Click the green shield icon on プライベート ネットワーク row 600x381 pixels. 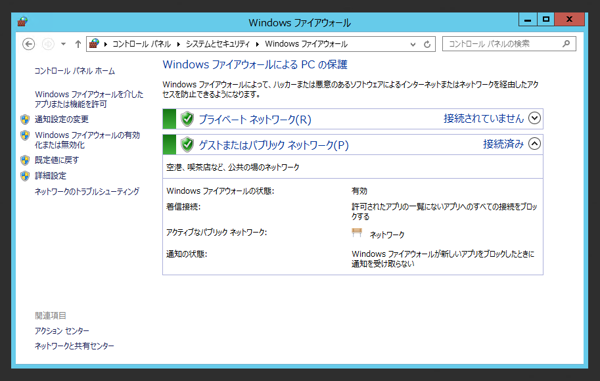pos(187,119)
